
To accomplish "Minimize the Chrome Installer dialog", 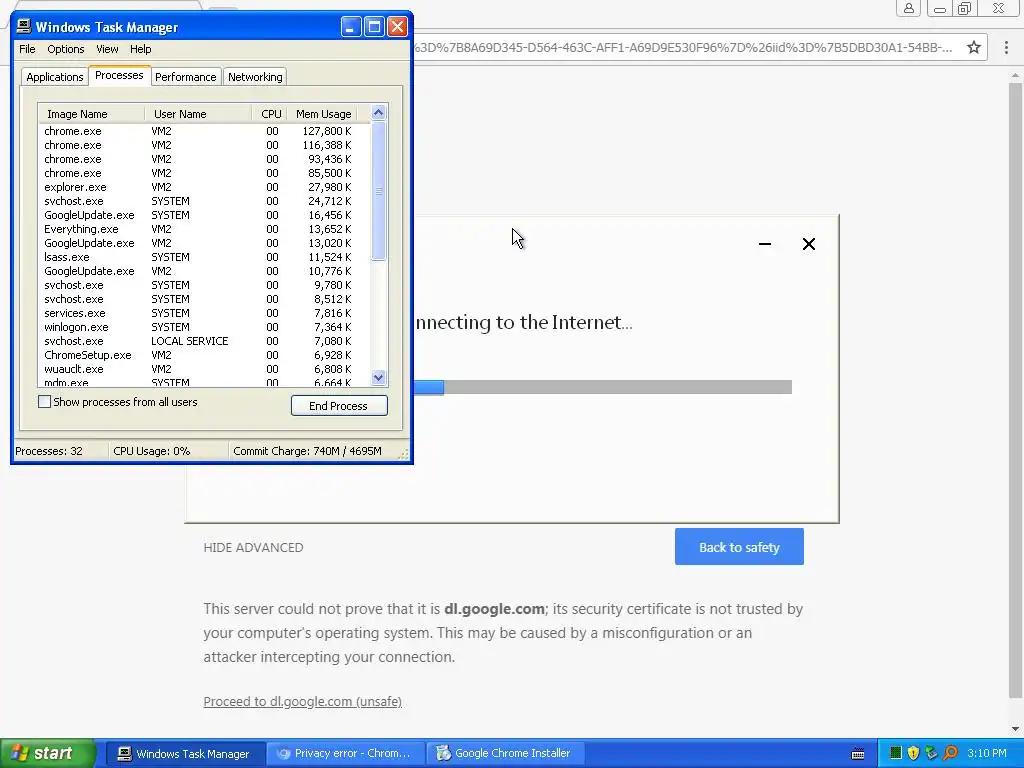I will [765, 244].
